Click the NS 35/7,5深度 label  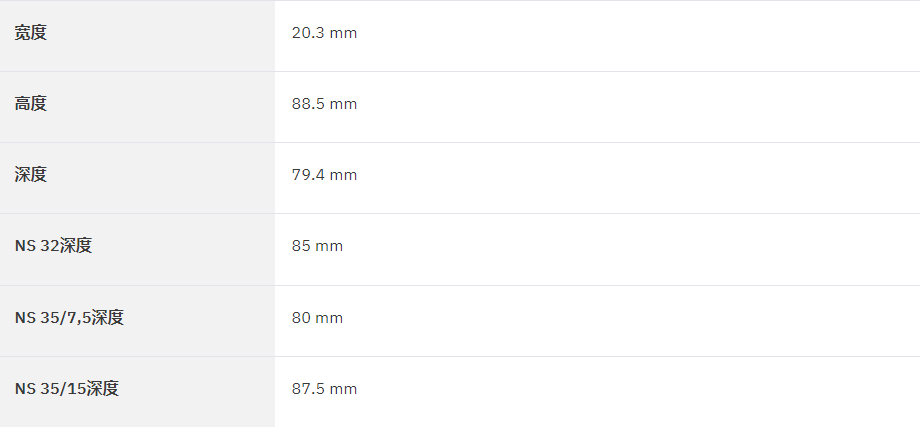pyautogui.click(x=69, y=317)
